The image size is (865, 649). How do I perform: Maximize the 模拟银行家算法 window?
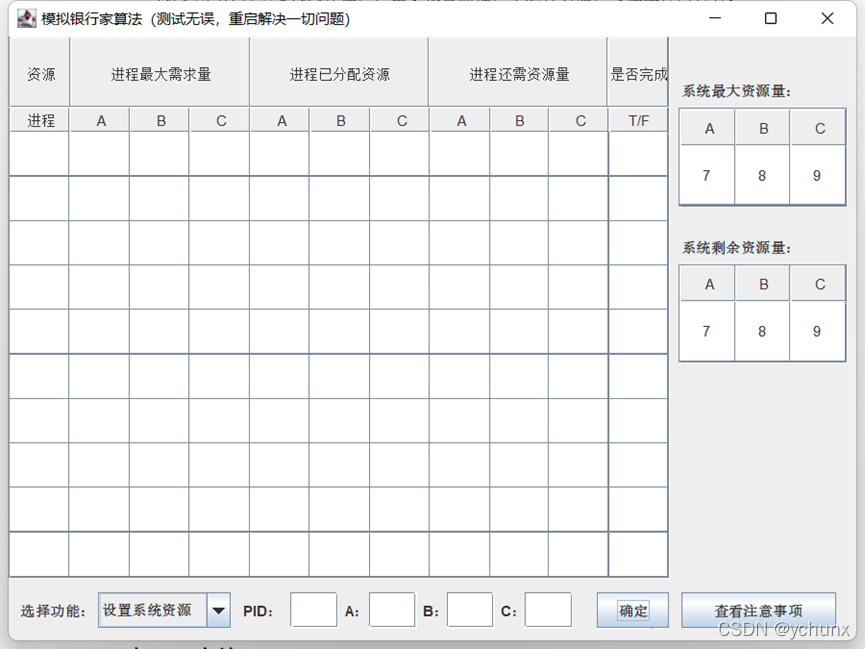coord(771,18)
